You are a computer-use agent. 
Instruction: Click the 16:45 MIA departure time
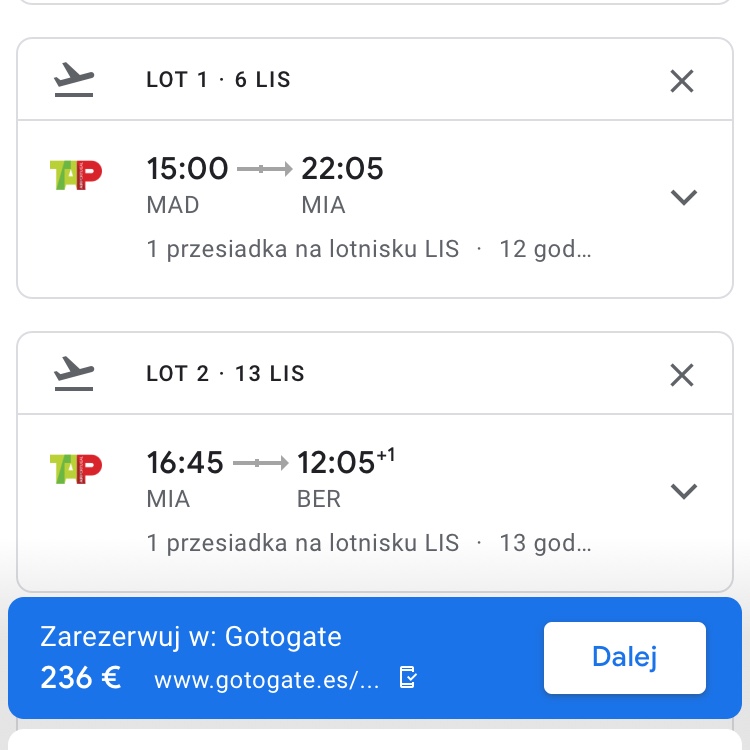(x=185, y=462)
